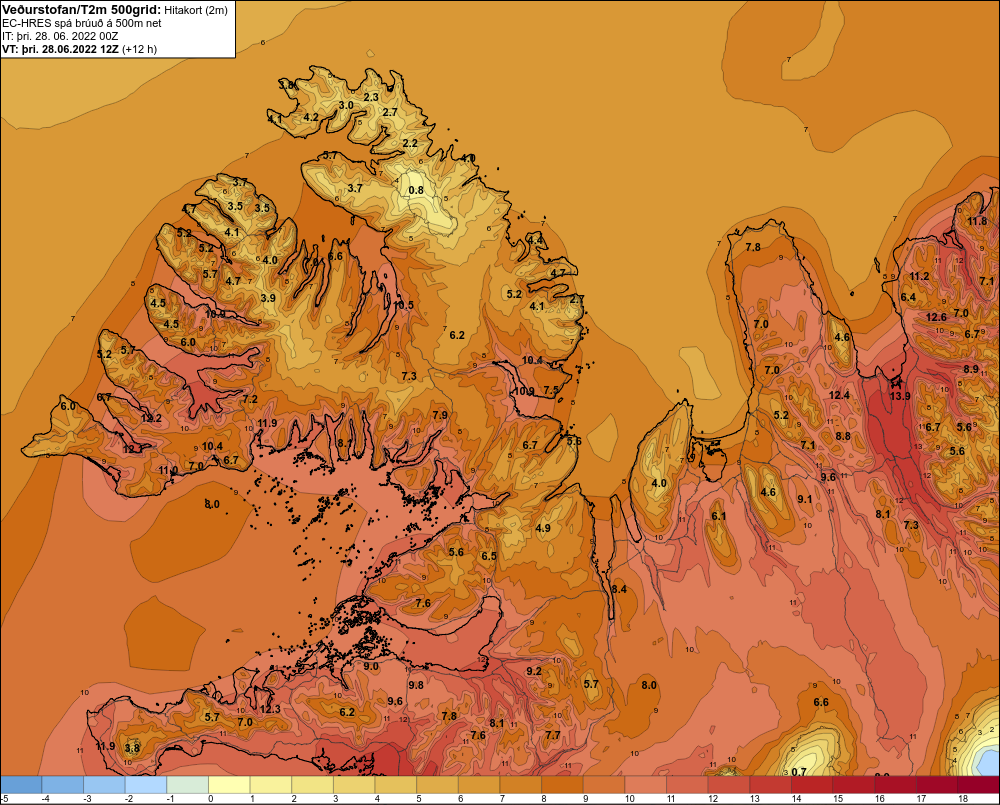Click the temperature value "12.4"
The image size is (1000, 805).
(x=839, y=395)
